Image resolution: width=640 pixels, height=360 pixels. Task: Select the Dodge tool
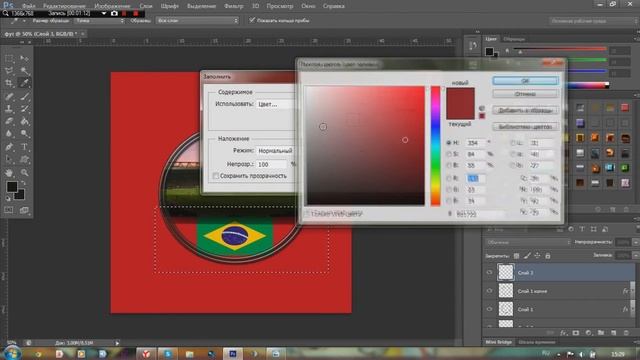(24, 133)
